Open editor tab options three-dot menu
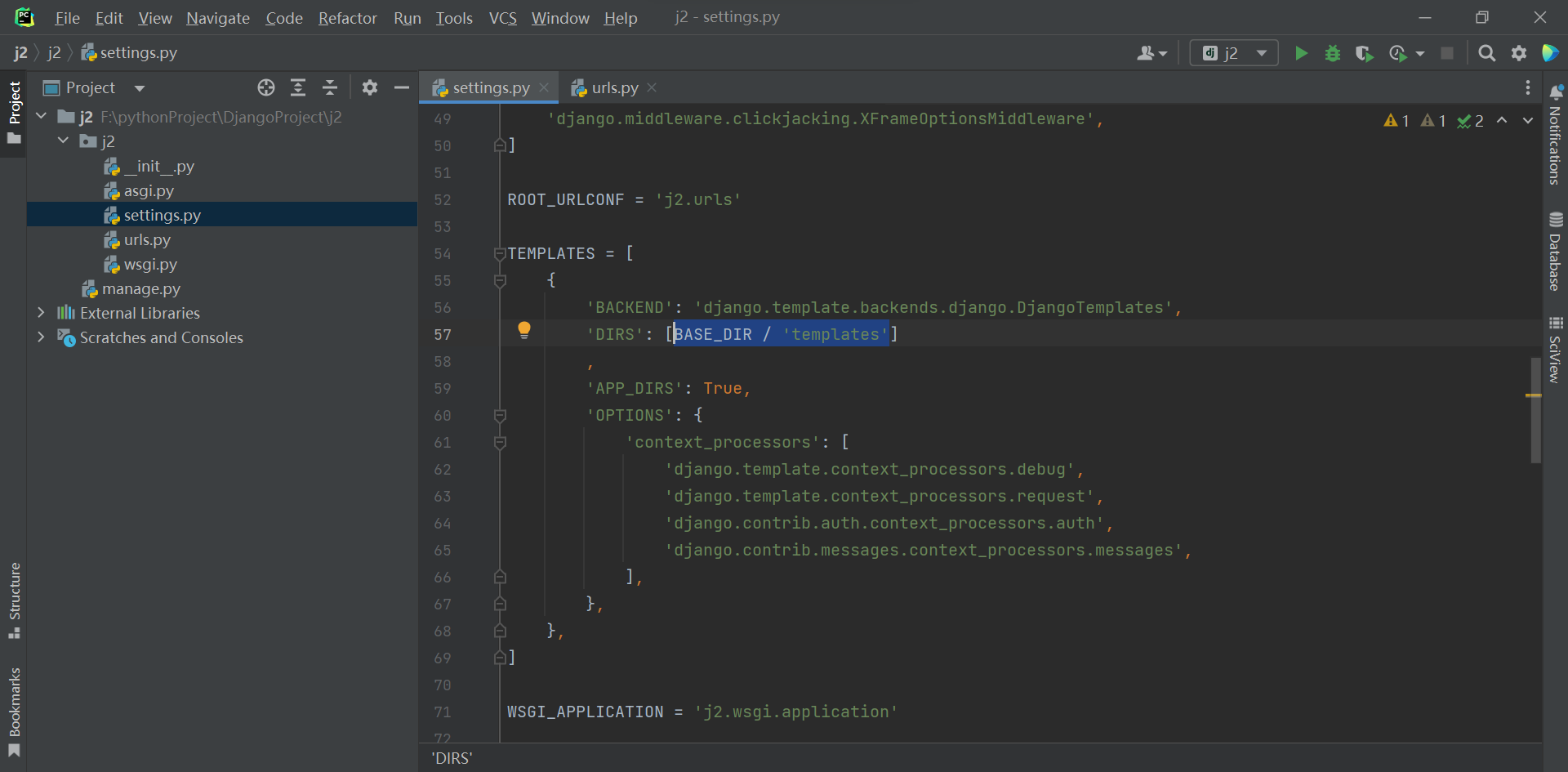The width and height of the screenshot is (1568, 772). coord(1528,87)
